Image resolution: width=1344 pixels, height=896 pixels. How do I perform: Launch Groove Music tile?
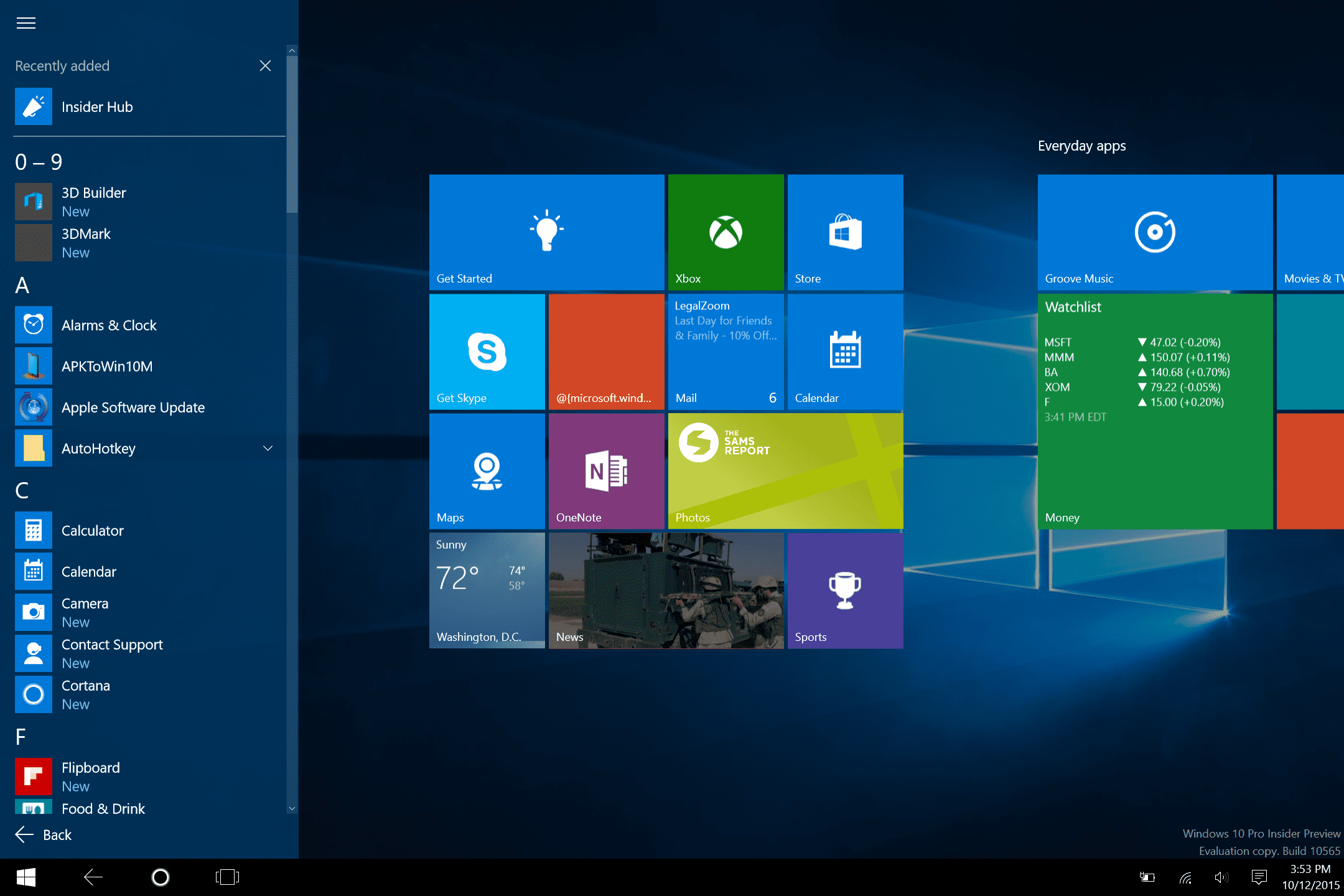pos(1155,232)
